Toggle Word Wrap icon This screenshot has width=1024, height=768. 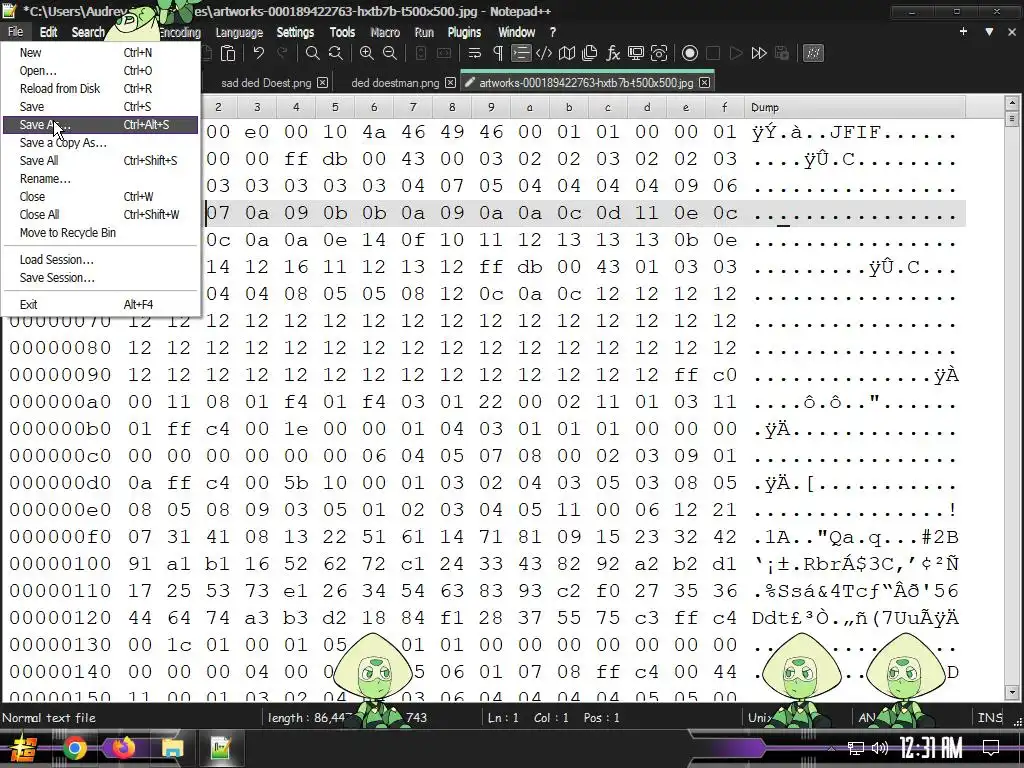475,54
